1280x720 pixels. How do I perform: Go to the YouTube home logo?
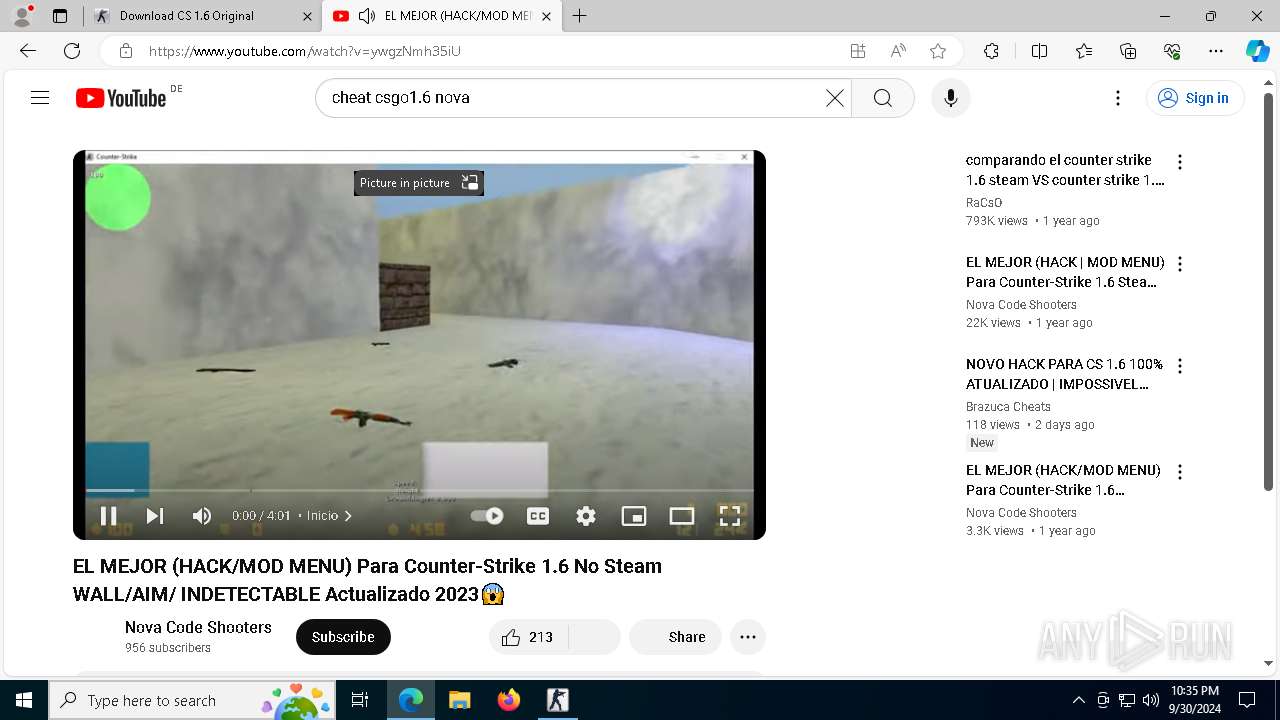click(121, 98)
